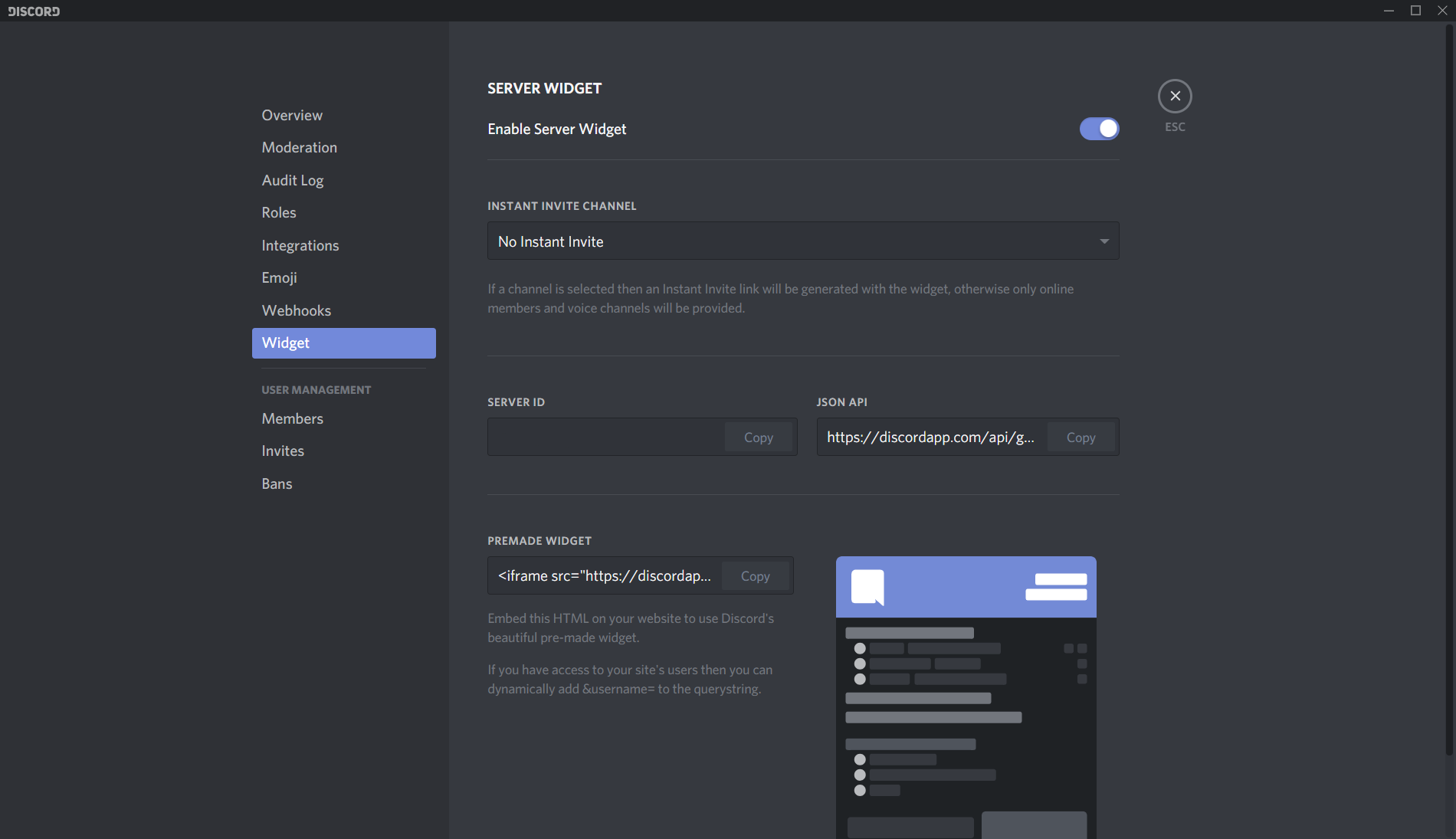
Task: Toggle the Enable Server Widget switch
Action: tap(1100, 129)
